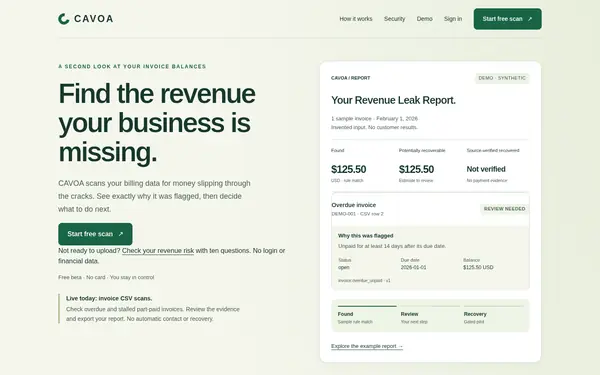This screenshot has width=600, height=375.
Task: Click the Found $125.50 amount
Action: 349,169
